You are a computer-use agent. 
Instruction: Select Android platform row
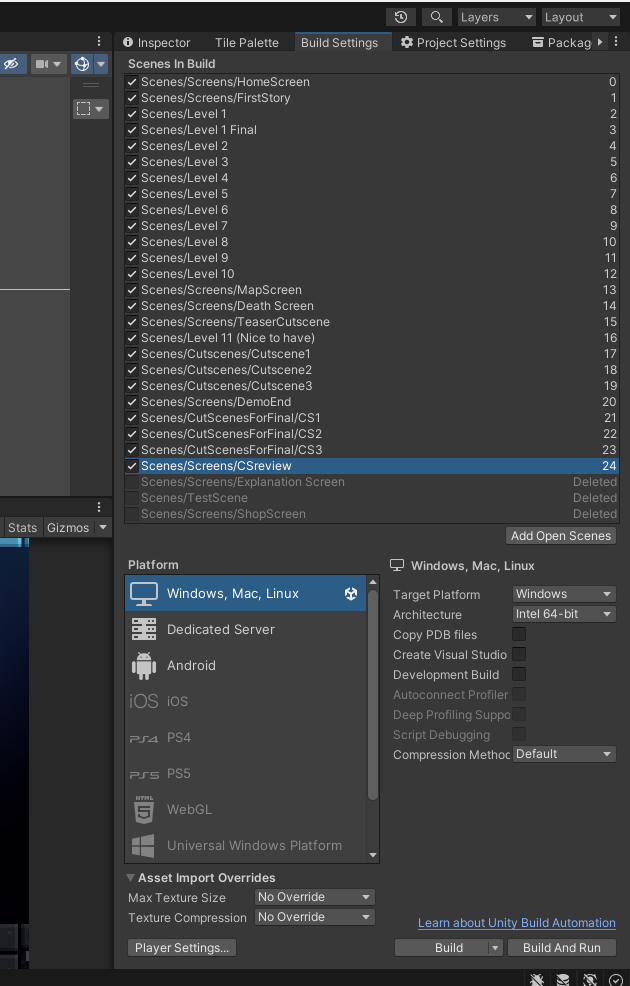(x=245, y=665)
